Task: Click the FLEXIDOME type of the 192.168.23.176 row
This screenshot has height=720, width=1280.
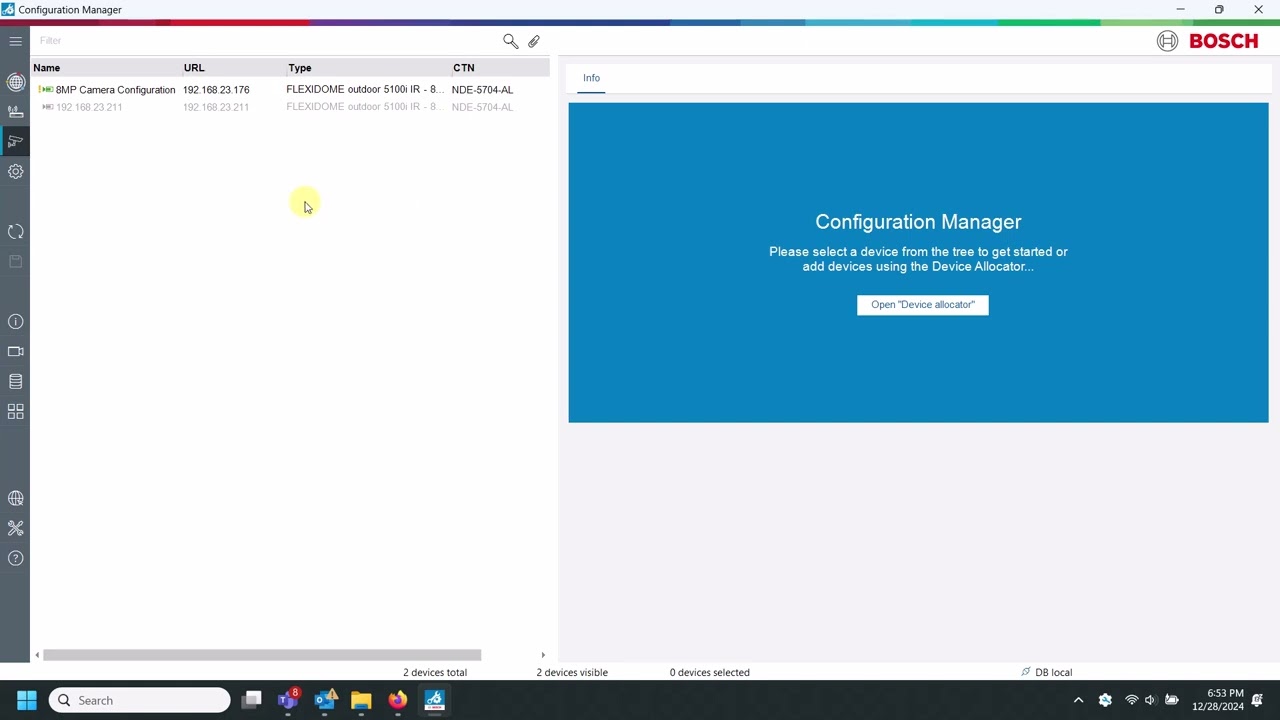Action: [365, 90]
